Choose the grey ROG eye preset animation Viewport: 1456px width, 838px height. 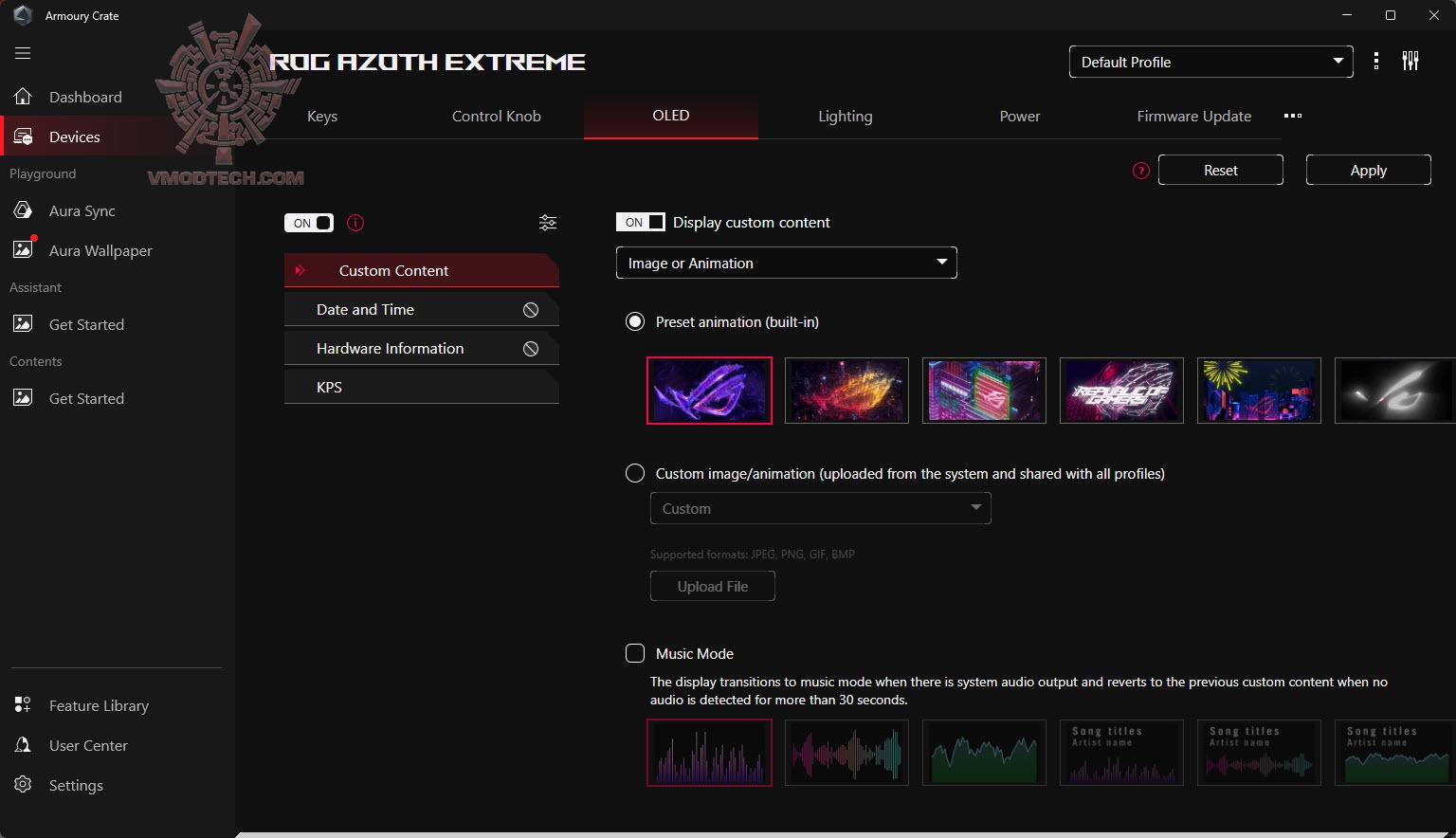point(1395,391)
